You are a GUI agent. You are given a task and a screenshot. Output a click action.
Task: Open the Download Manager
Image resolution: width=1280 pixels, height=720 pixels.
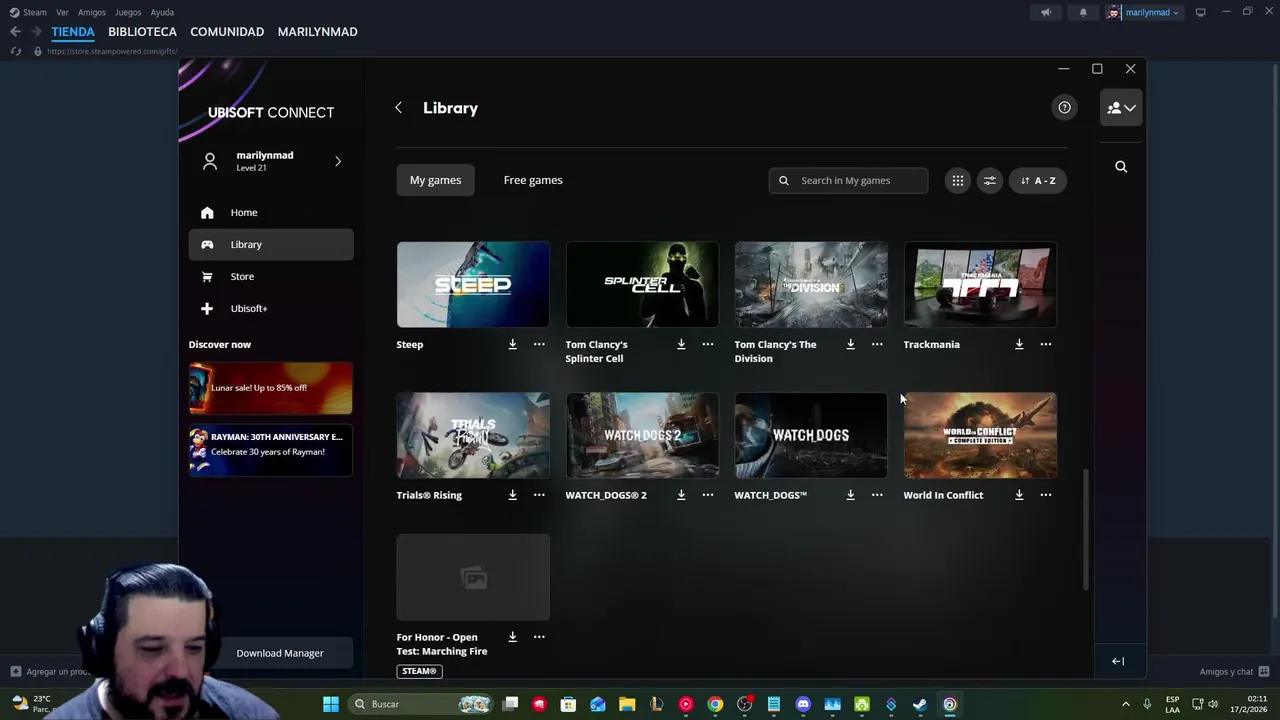click(x=280, y=653)
